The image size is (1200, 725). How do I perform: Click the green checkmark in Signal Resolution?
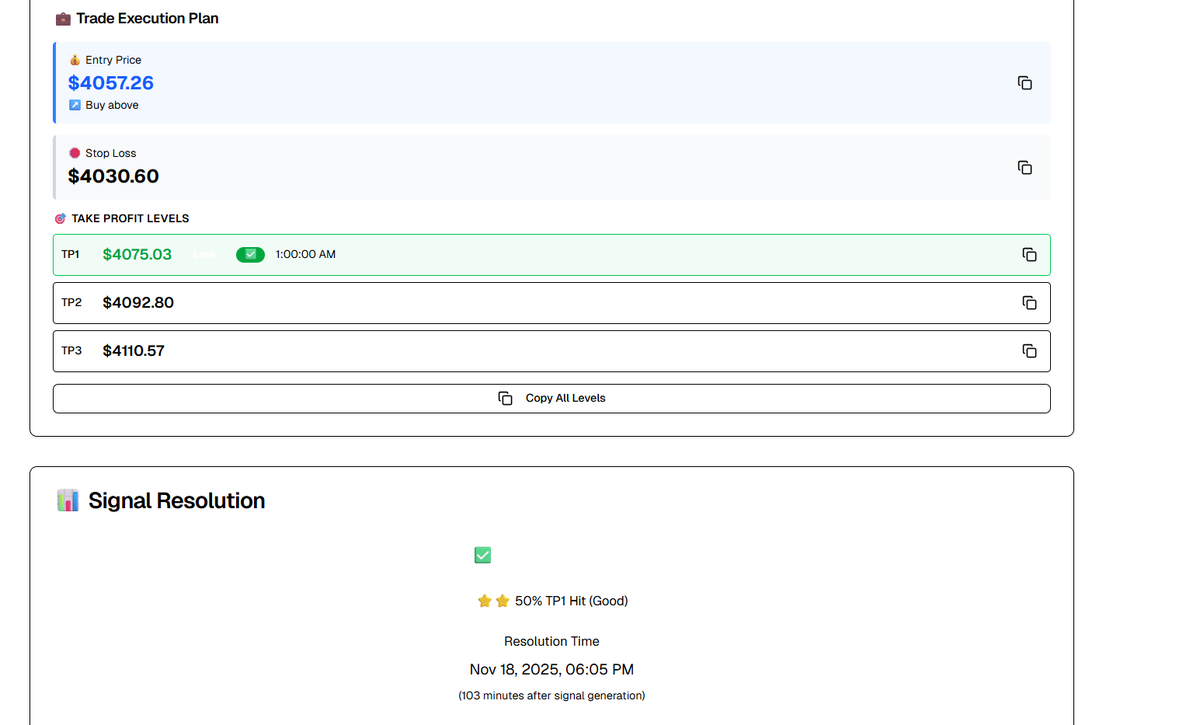[x=483, y=555]
